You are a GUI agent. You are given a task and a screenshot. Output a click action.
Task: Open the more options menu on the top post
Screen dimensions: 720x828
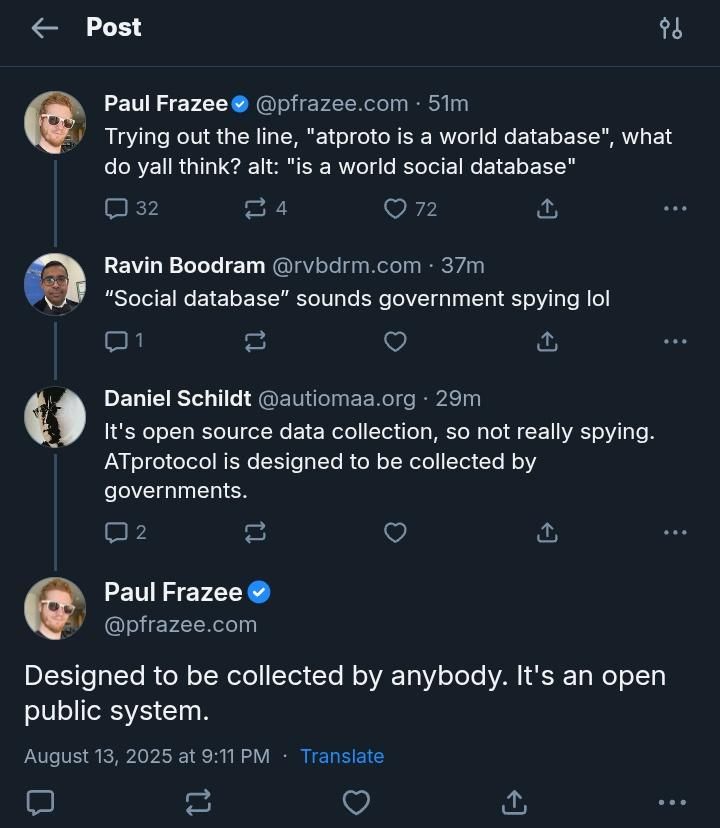pos(675,208)
